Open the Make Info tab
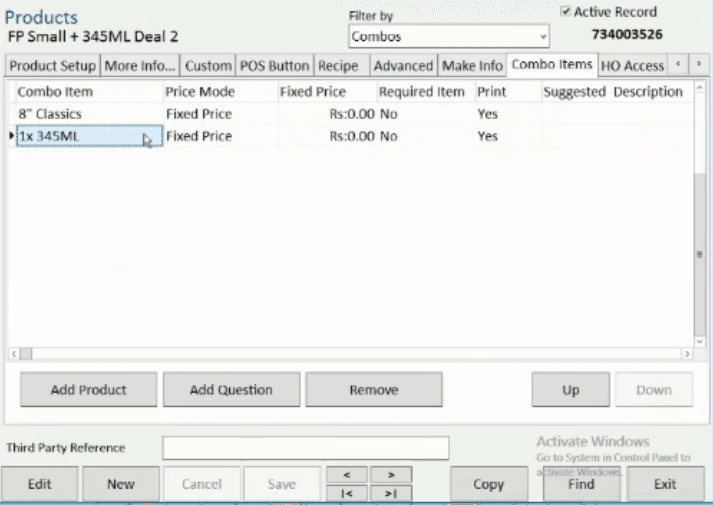This screenshot has height=505, width=713. click(472, 66)
